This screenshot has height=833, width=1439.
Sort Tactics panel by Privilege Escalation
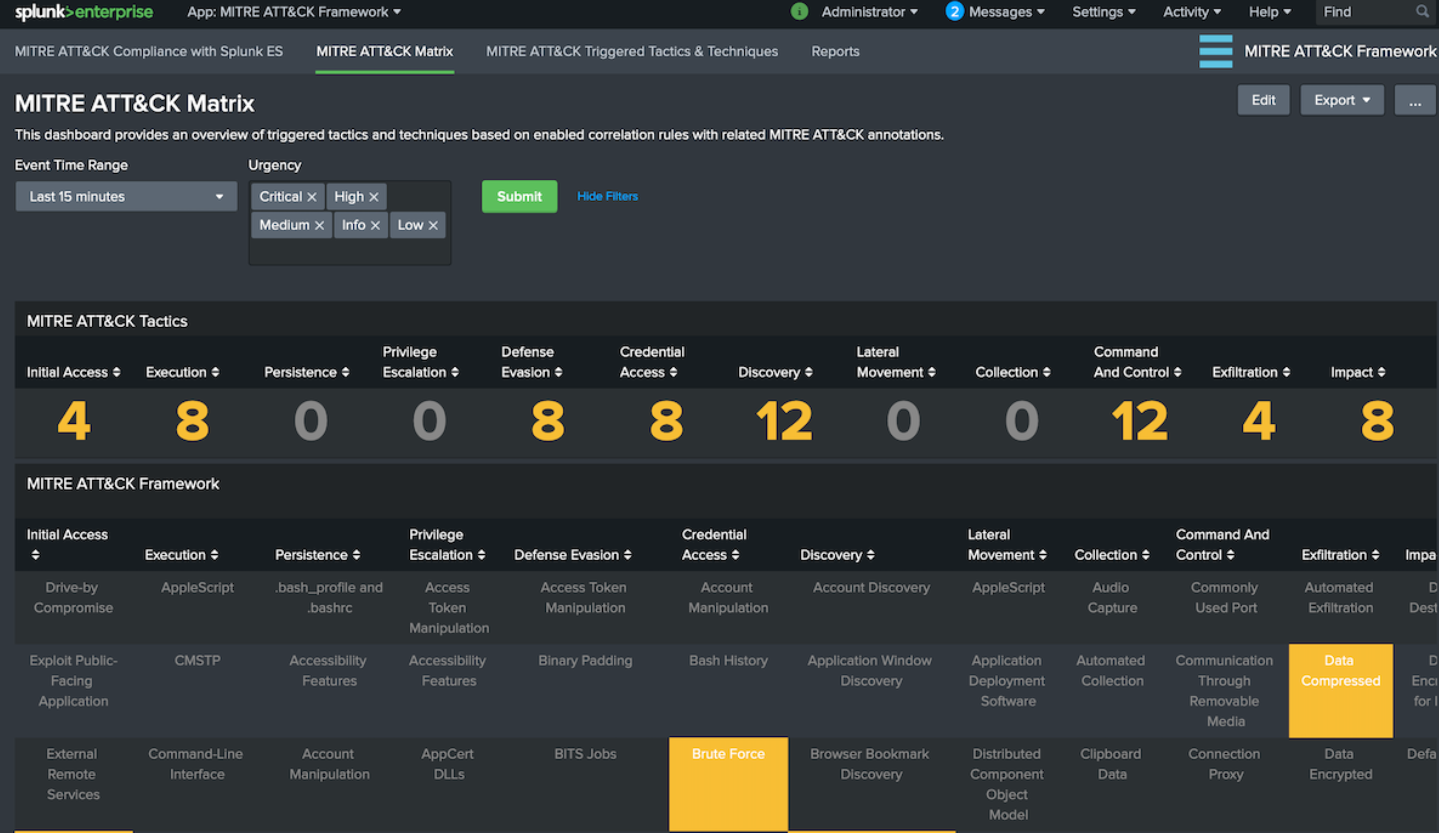[421, 362]
